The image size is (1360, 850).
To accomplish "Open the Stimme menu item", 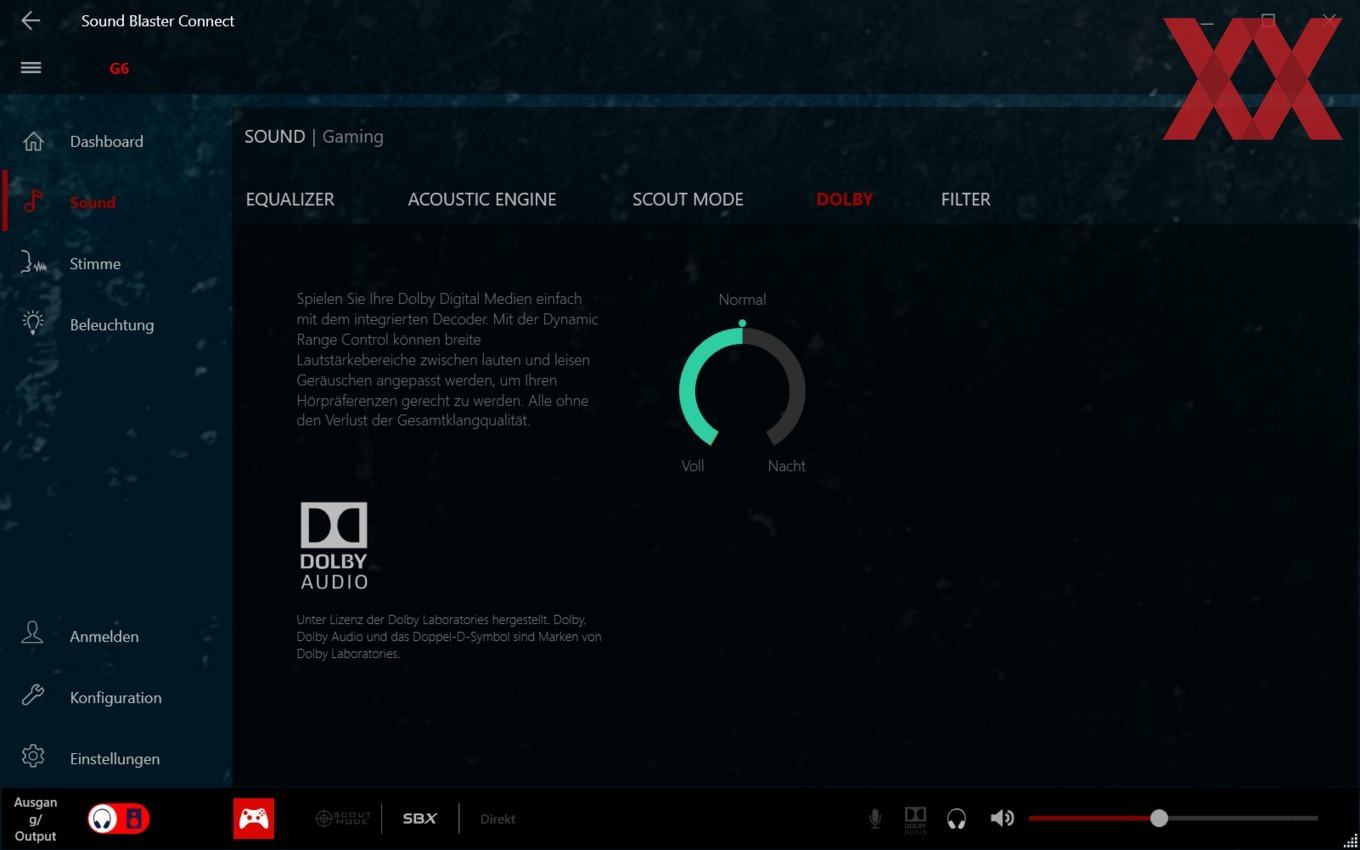I will click(95, 264).
